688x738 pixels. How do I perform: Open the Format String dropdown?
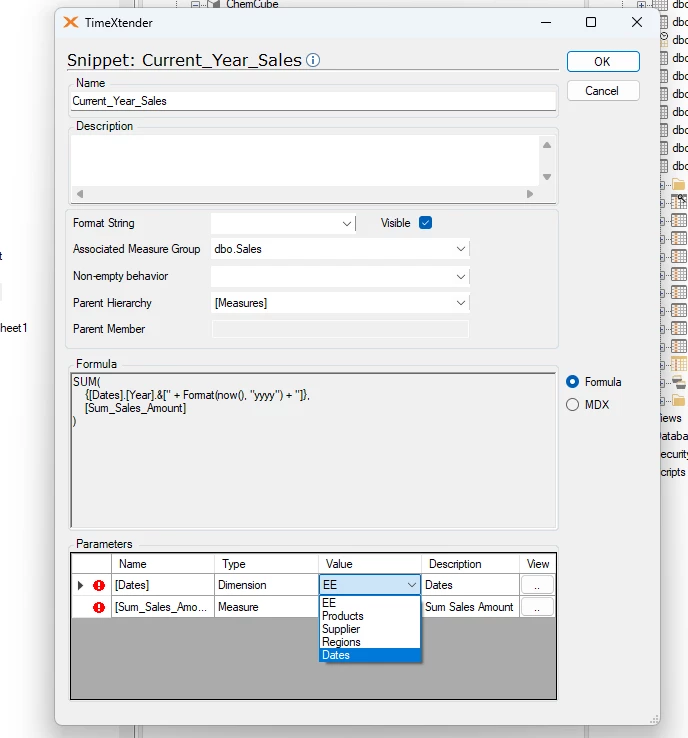click(347, 224)
